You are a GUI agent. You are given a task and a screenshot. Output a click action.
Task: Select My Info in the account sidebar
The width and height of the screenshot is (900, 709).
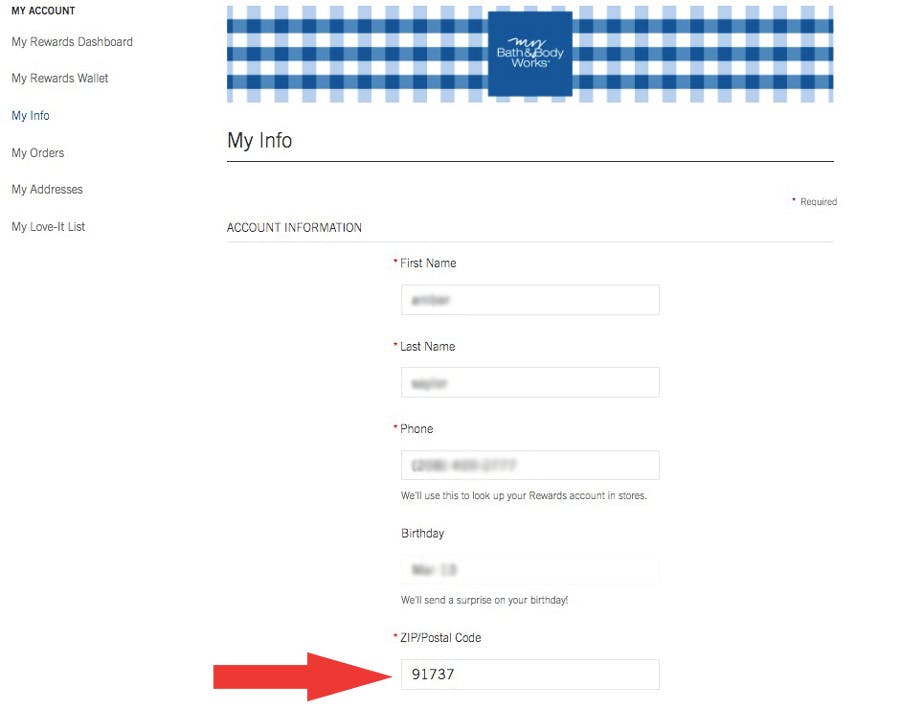click(30, 116)
